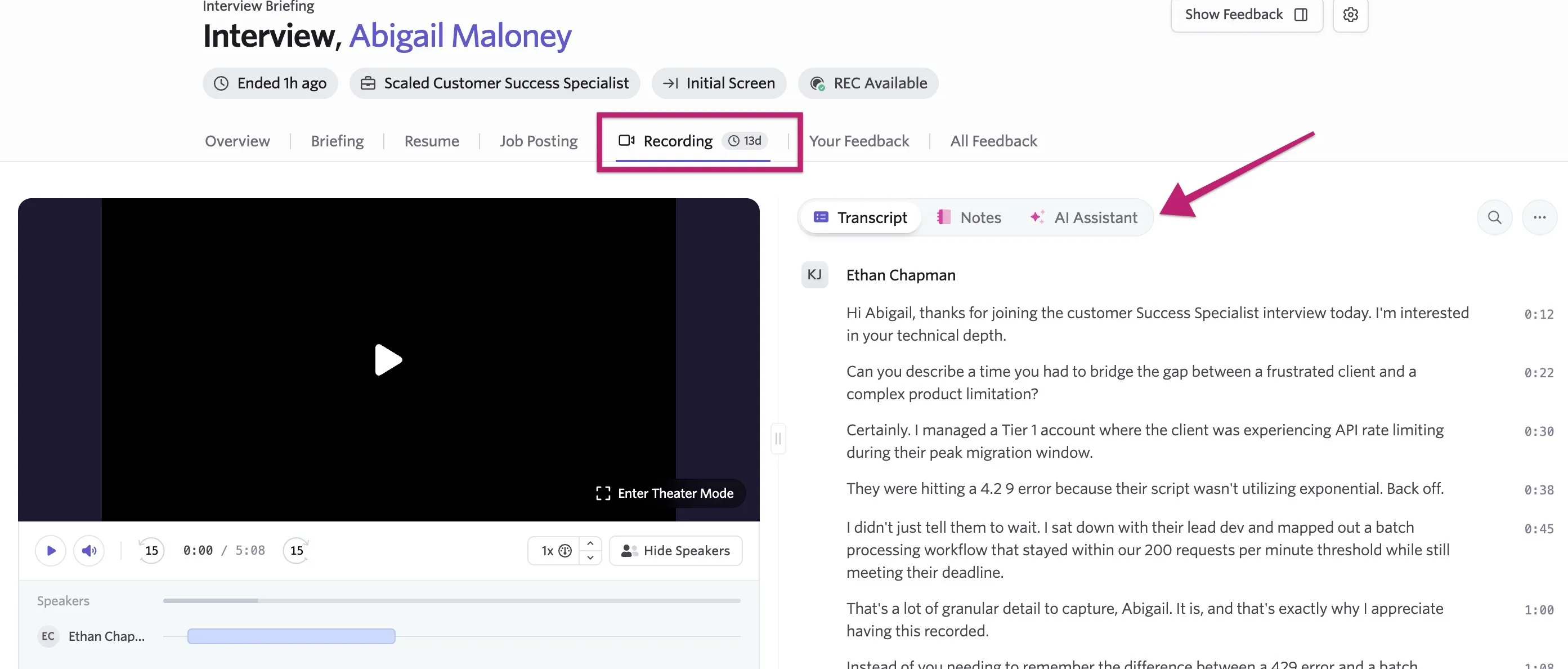Open the Overview tab
The image size is (1568, 669).
(x=238, y=141)
